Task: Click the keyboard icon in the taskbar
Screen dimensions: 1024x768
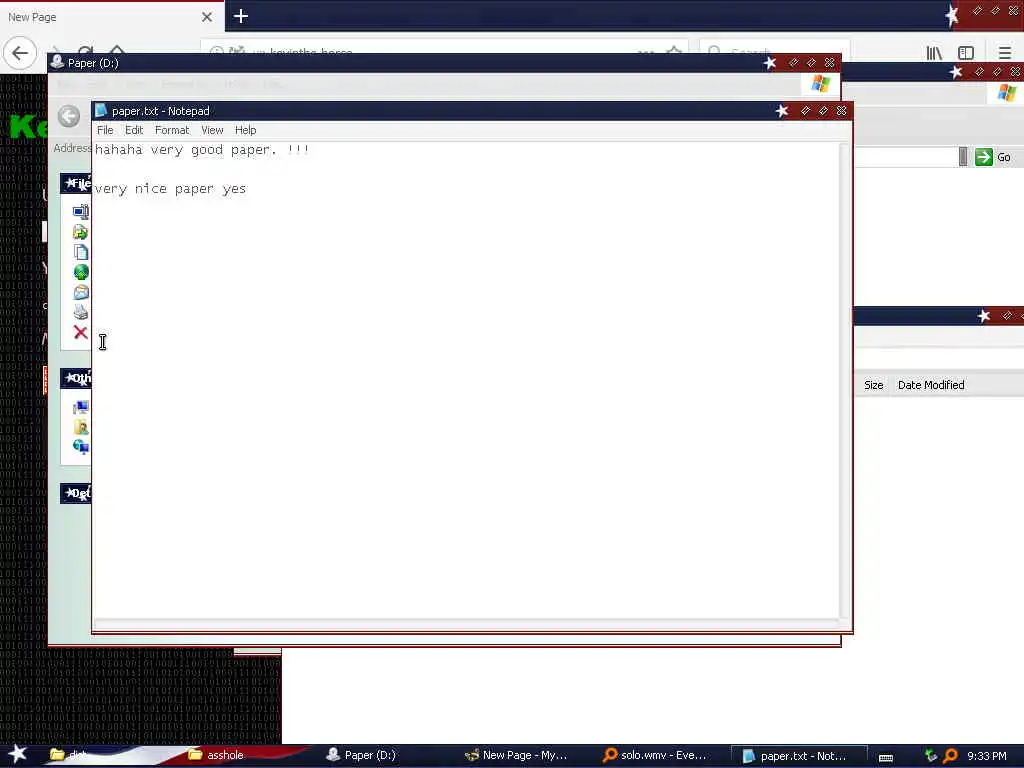Action: [x=886, y=757]
